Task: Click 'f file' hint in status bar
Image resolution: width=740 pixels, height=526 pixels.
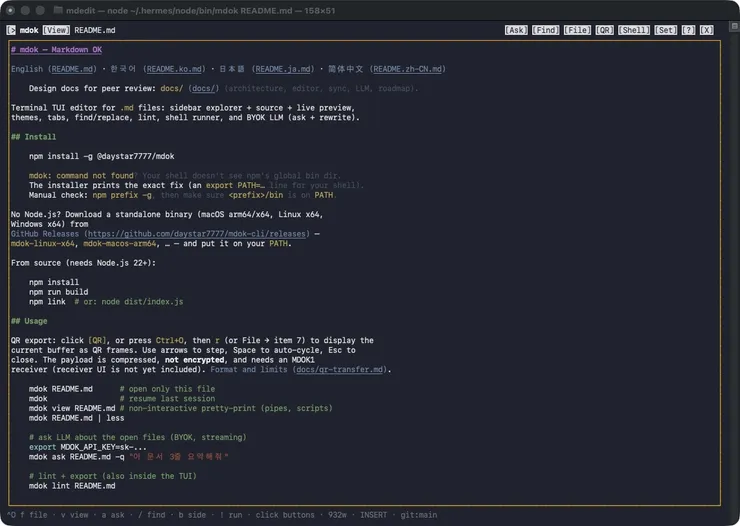Action: (x=34, y=515)
